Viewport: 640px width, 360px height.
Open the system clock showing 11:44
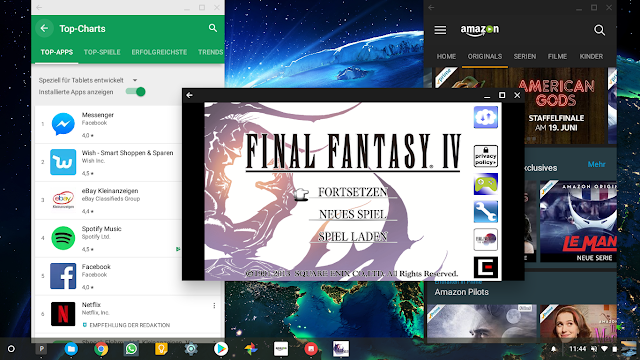578,349
